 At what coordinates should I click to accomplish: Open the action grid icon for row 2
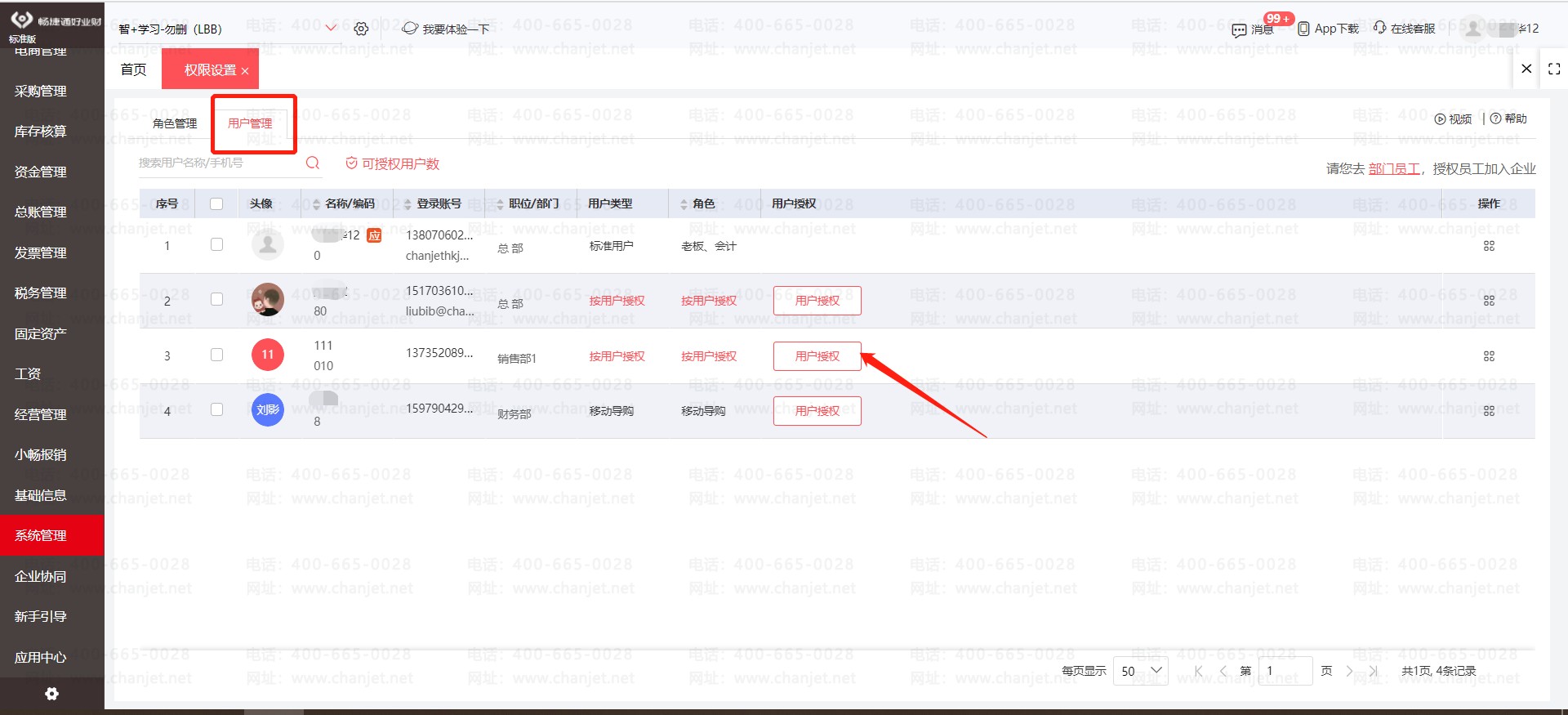click(x=1489, y=301)
